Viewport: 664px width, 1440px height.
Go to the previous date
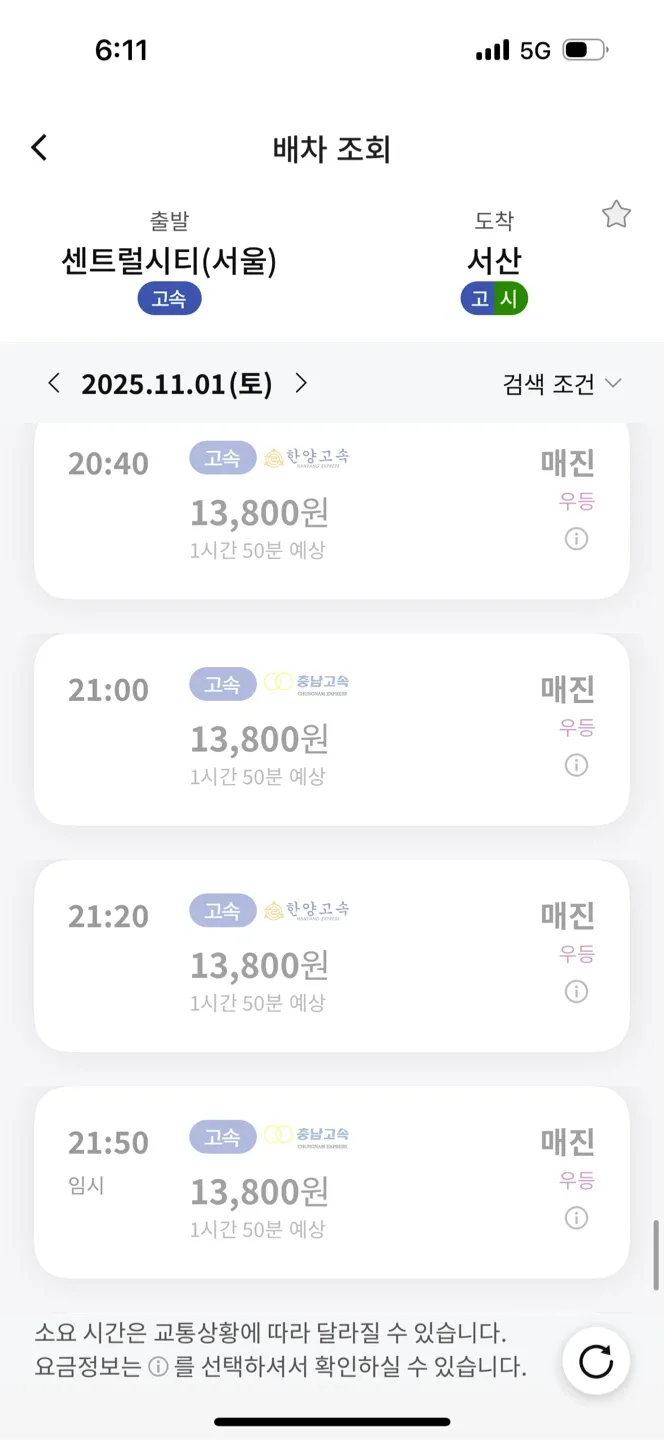(x=54, y=383)
